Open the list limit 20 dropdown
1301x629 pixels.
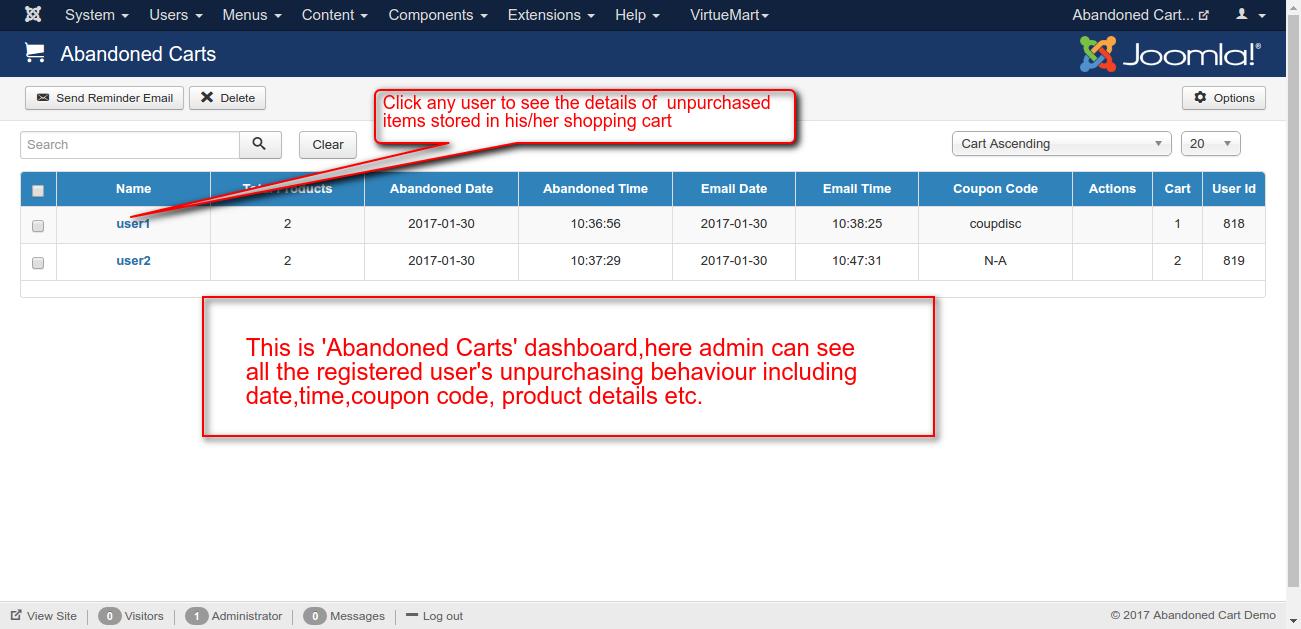pyautogui.click(x=1211, y=144)
